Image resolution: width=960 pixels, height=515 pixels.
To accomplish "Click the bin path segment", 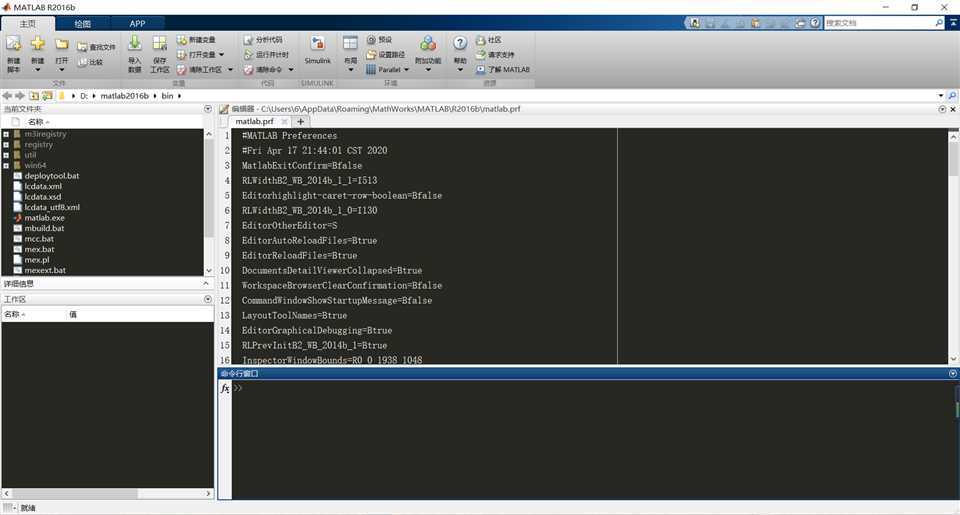I will [x=167, y=96].
